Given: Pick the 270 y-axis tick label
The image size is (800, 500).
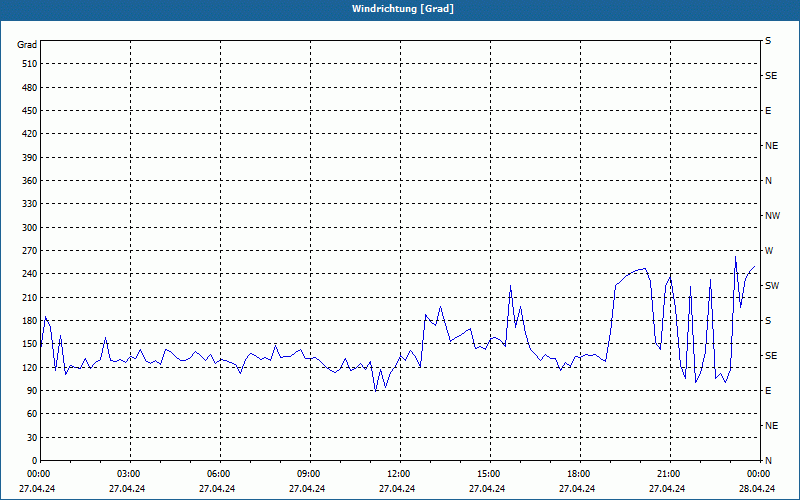Looking at the screenshot, I should [30, 251].
